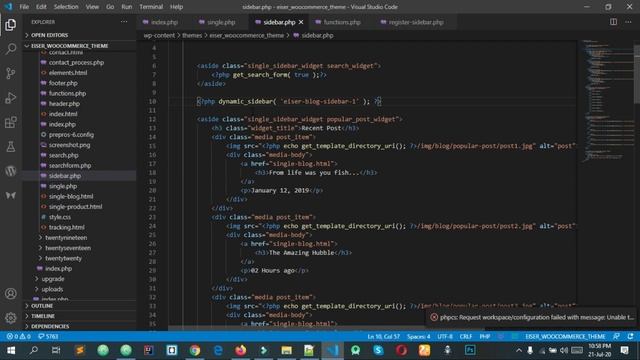The height and width of the screenshot is (360, 640).
Task: Change encoding via UTF-8 indicator
Action: [x=445, y=336]
